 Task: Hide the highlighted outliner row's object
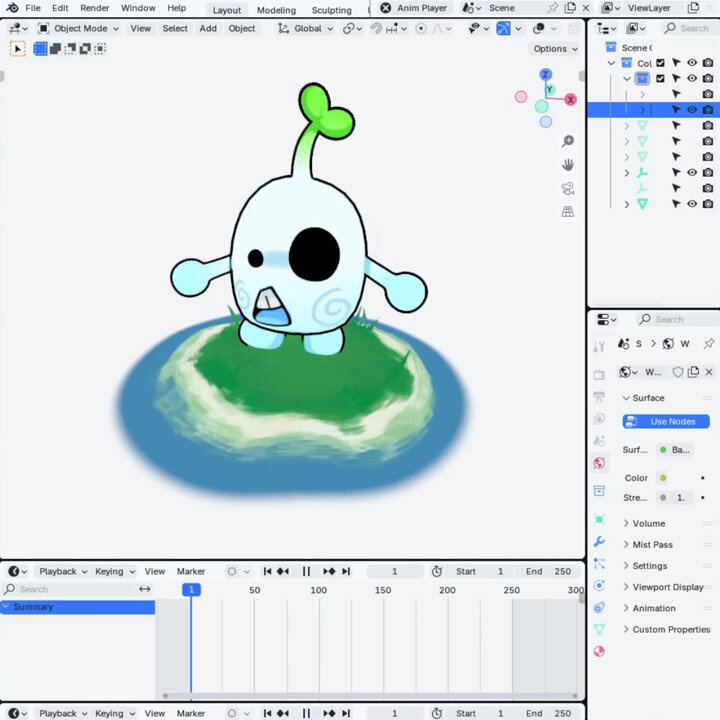click(x=692, y=110)
